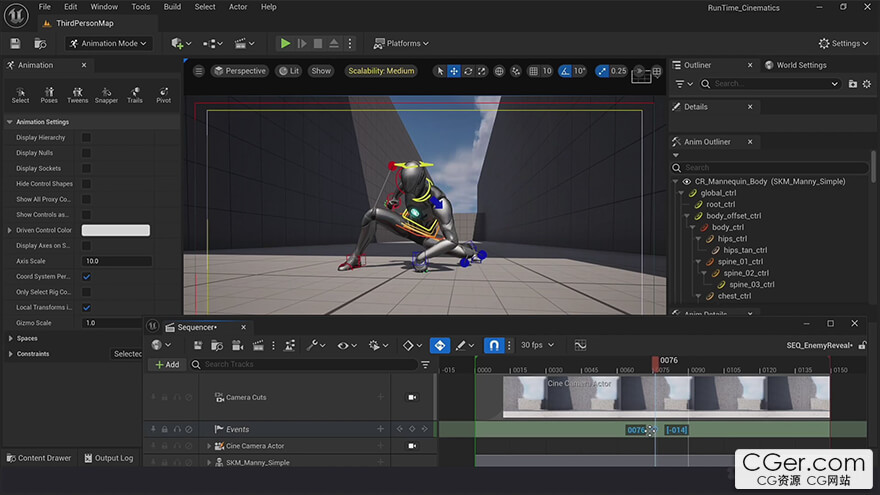Image resolution: width=880 pixels, height=495 pixels.
Task: Toggle visibility of CR_Mannequin_Body eye icon
Action: [686, 182]
